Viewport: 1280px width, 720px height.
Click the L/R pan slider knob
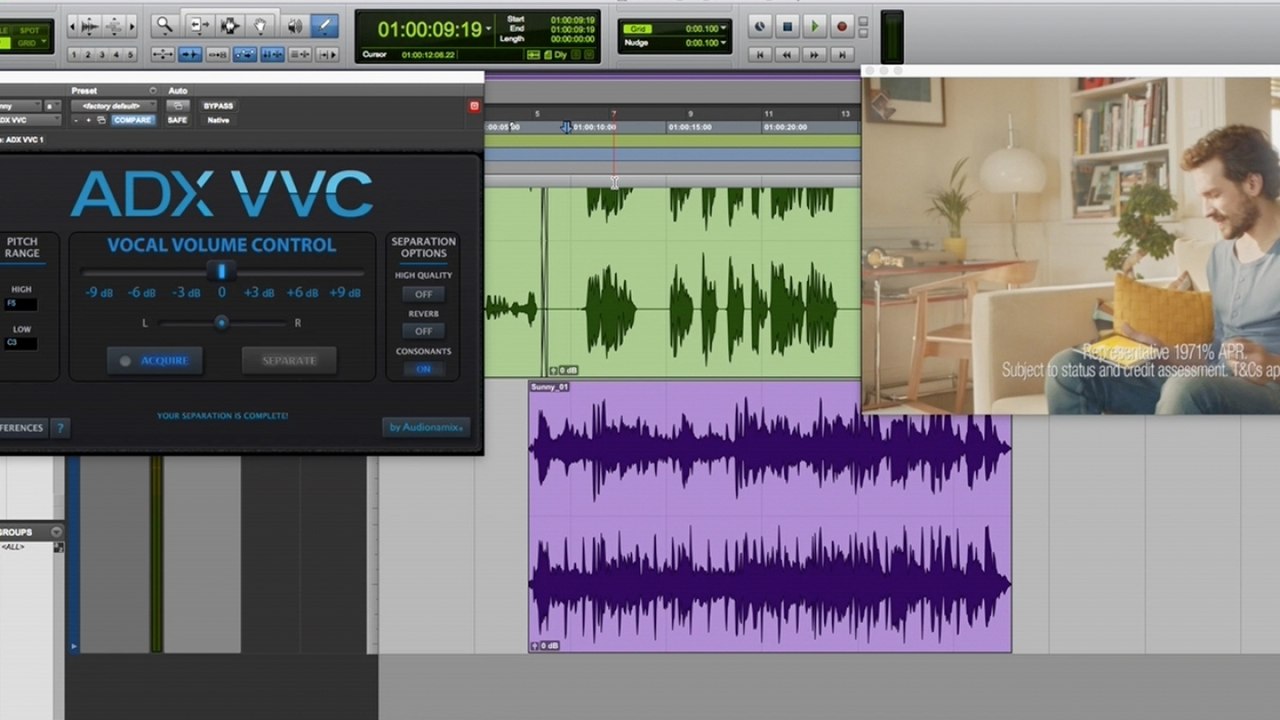[221, 323]
